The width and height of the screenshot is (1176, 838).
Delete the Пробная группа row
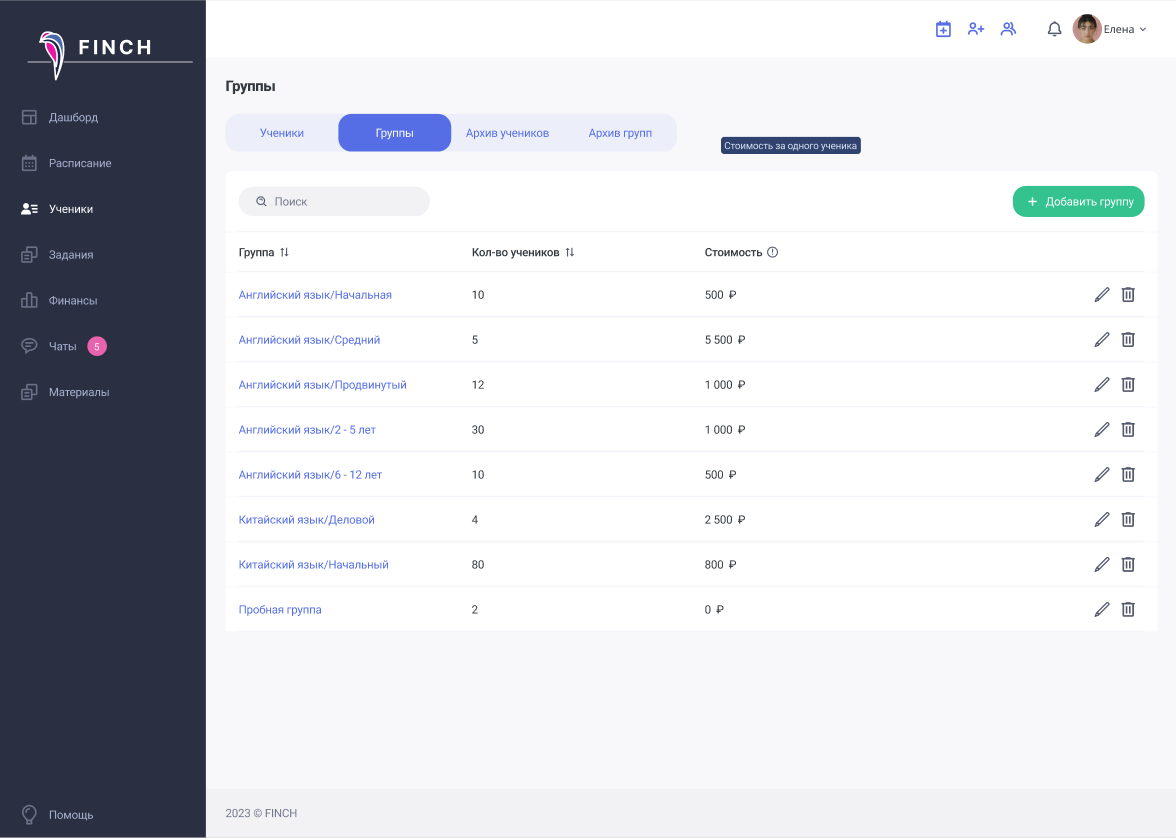tap(1128, 609)
